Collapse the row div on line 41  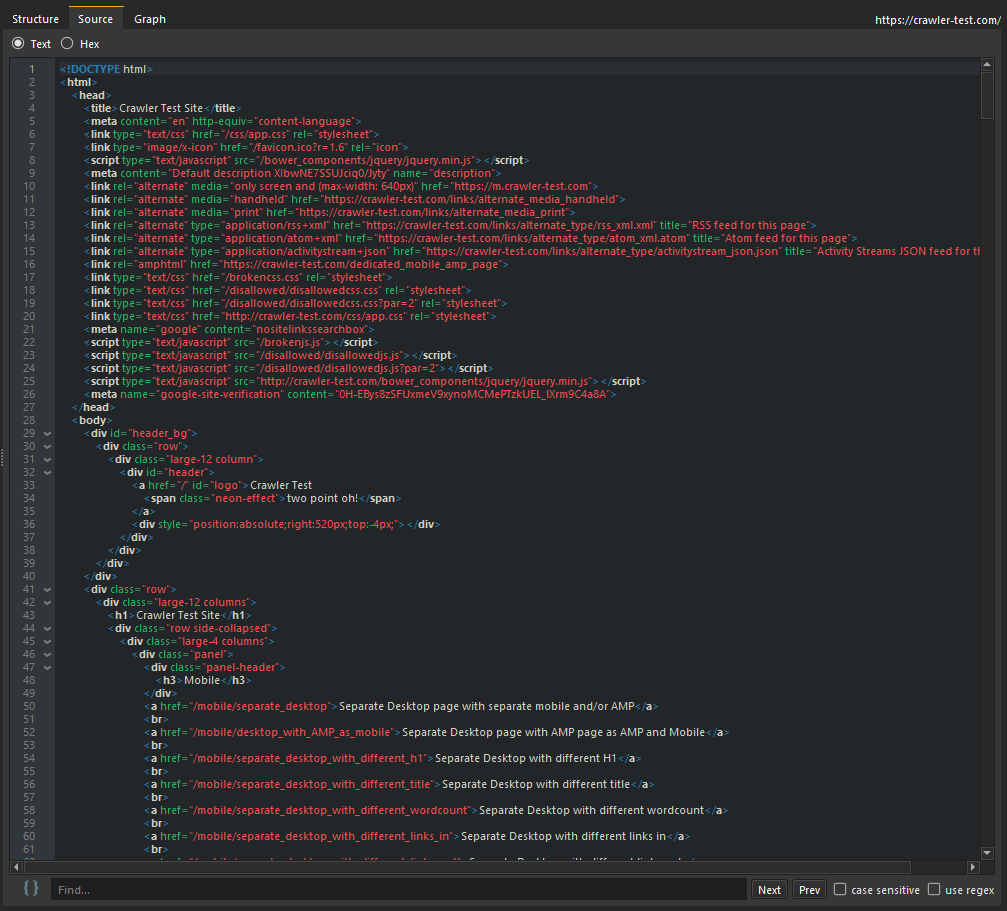point(46,589)
